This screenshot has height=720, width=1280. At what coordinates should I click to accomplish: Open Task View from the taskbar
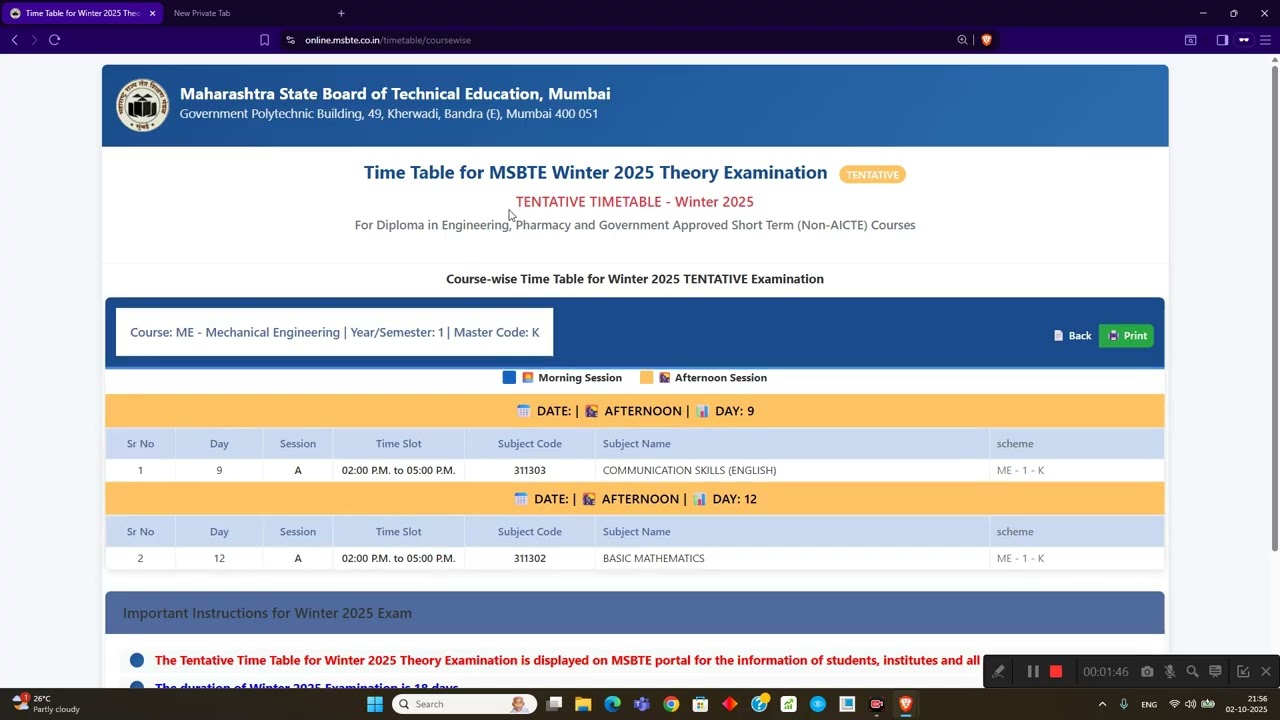(x=554, y=704)
